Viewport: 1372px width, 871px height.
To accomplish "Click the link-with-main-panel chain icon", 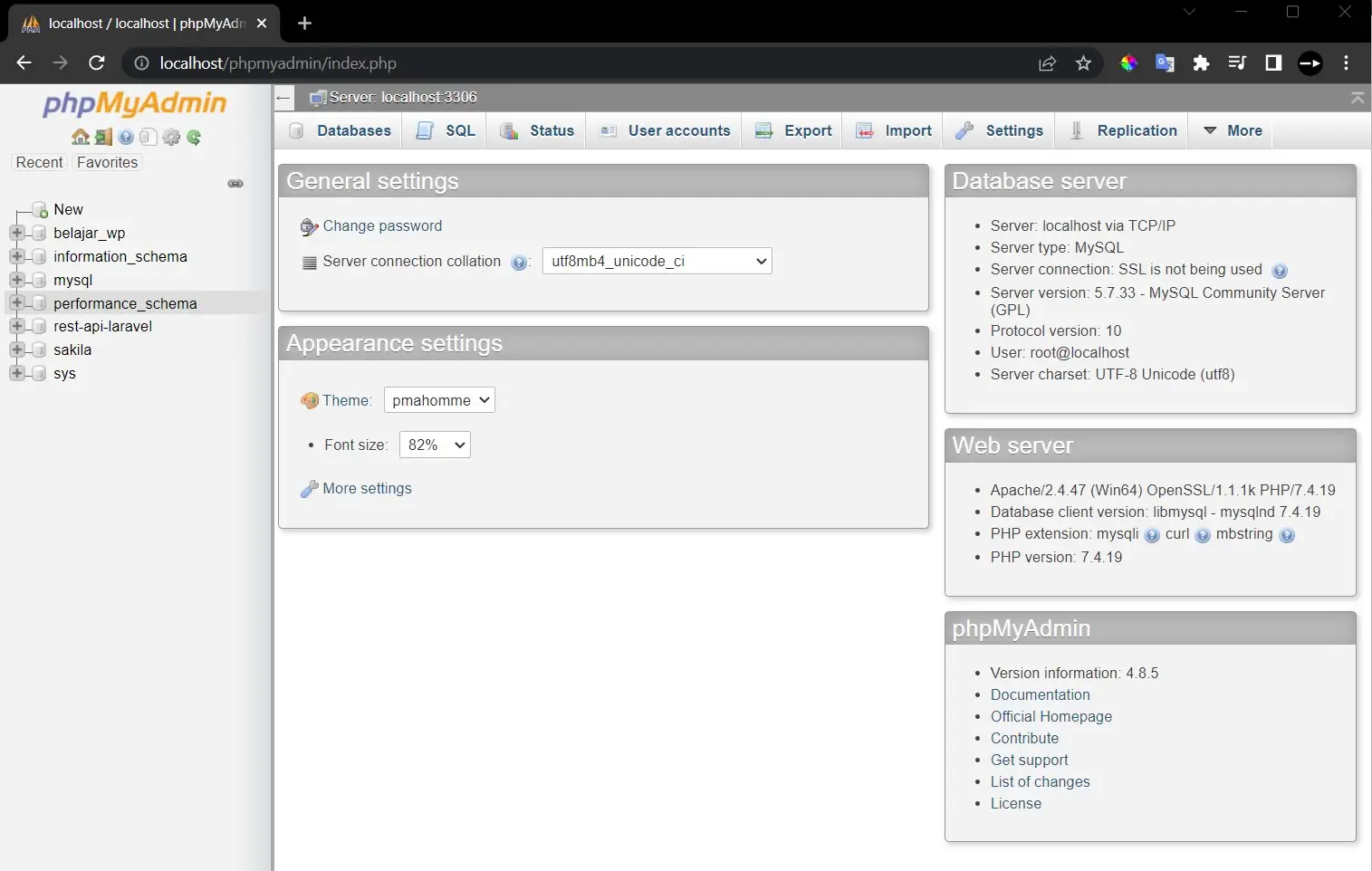I will [235, 183].
